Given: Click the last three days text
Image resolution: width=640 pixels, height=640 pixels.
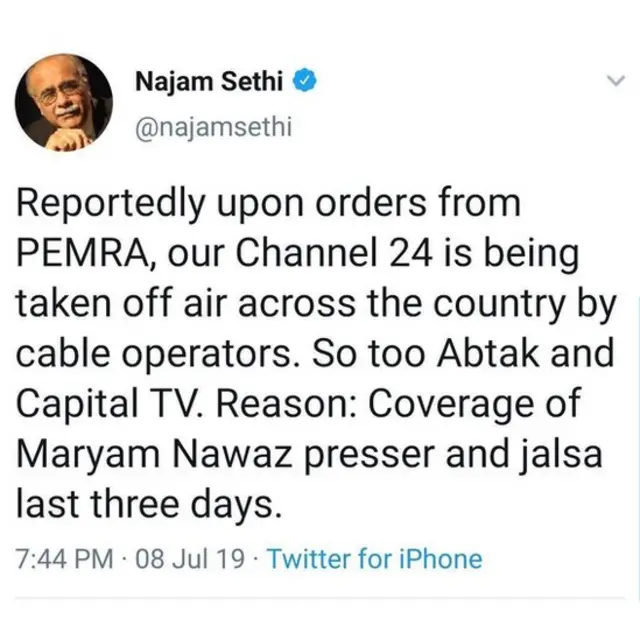Looking at the screenshot, I should tap(148, 503).
